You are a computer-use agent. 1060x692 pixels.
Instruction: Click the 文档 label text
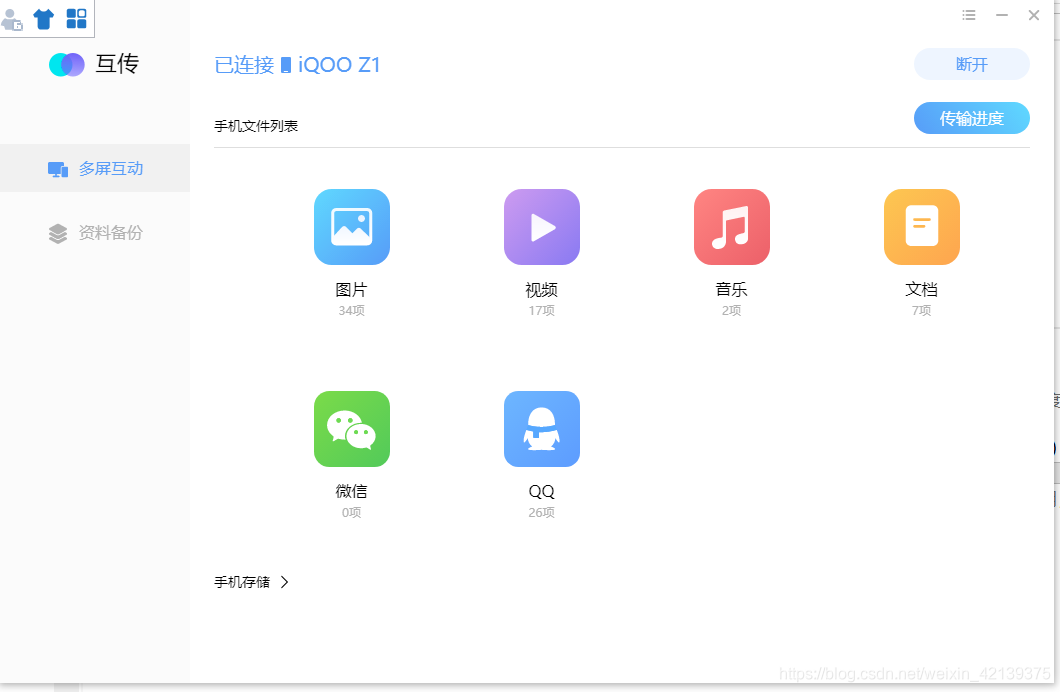coord(921,290)
